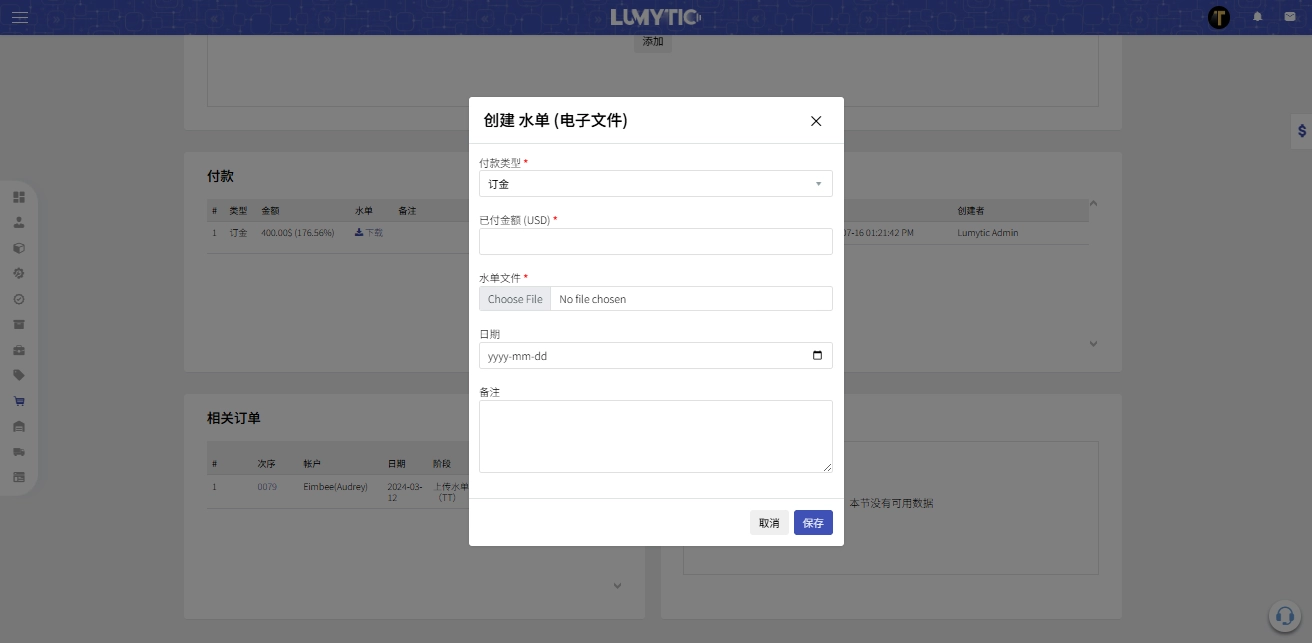Close the 创建 水单 dialog with the X
Screen dimensions: 1312x643
tap(816, 121)
